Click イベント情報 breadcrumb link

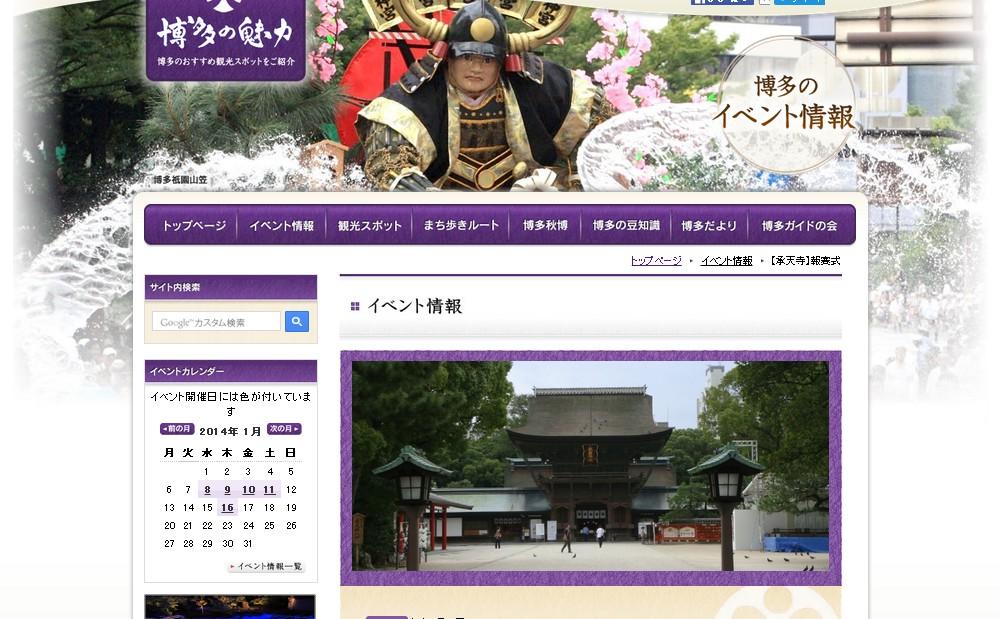click(x=726, y=261)
